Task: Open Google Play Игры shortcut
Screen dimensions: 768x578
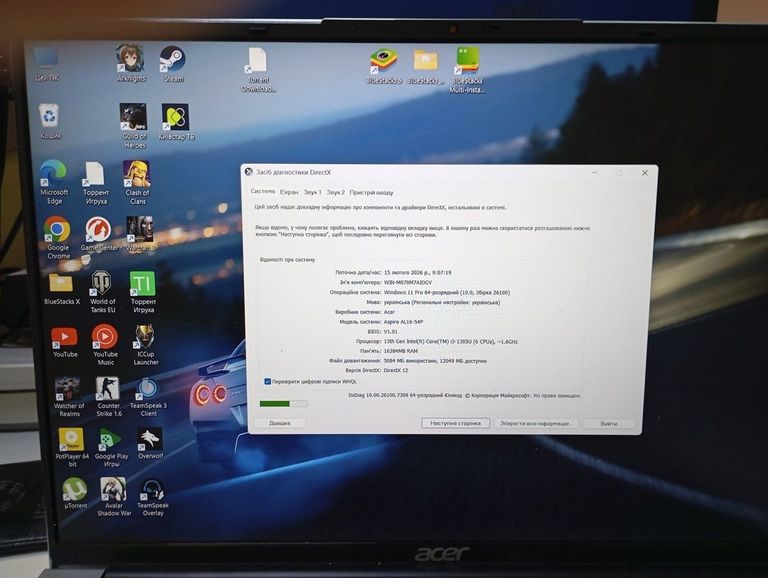Action: pos(111,447)
